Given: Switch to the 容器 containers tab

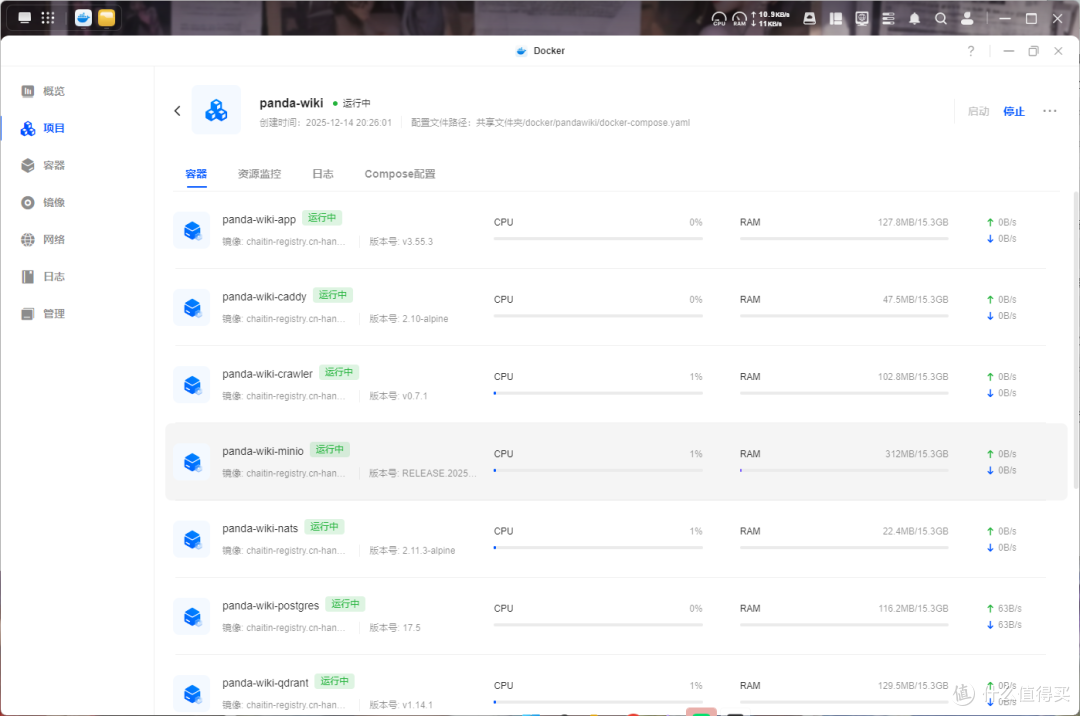Looking at the screenshot, I should click(196, 173).
